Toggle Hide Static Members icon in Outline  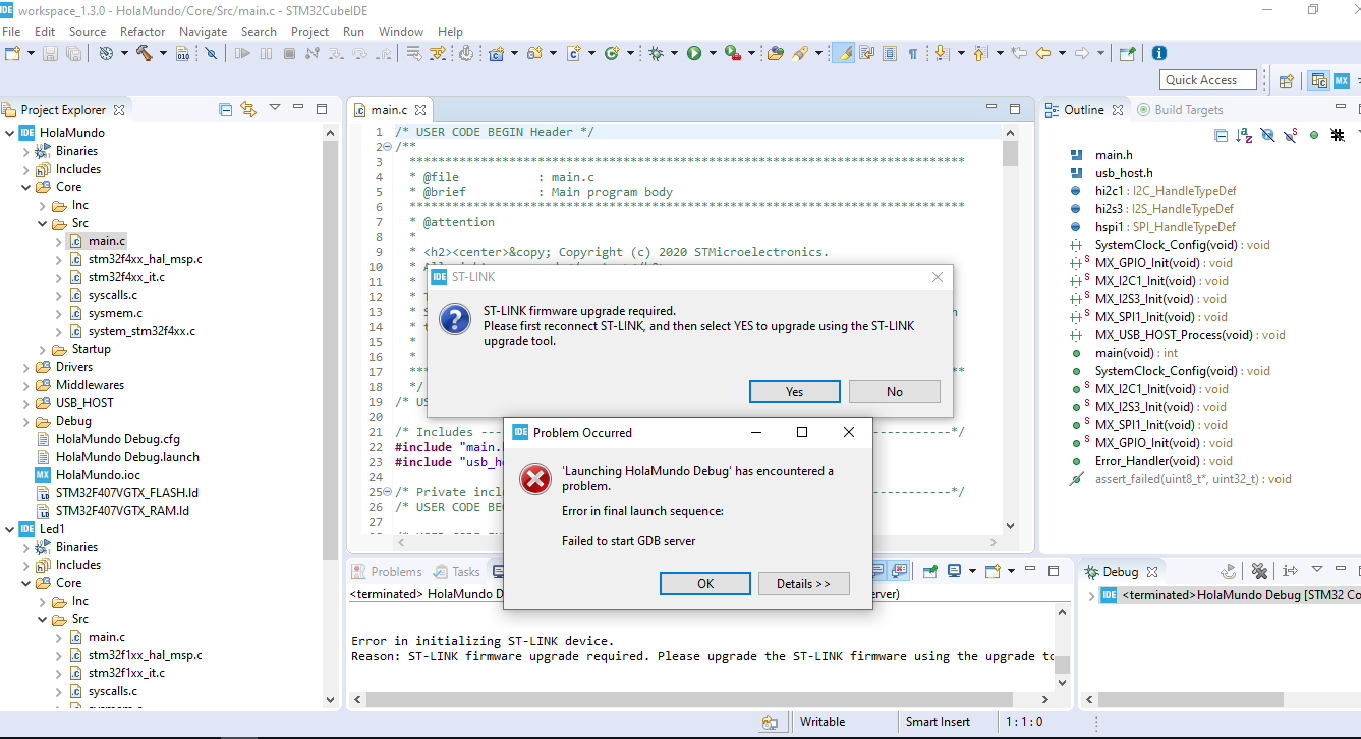tap(1291, 135)
